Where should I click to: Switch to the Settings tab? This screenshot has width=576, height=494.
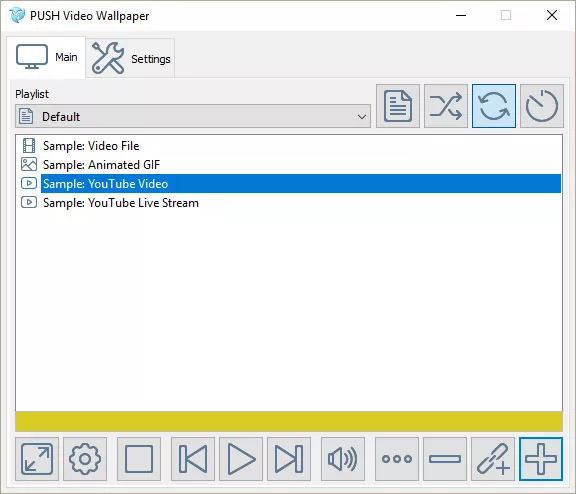[x=130, y=58]
